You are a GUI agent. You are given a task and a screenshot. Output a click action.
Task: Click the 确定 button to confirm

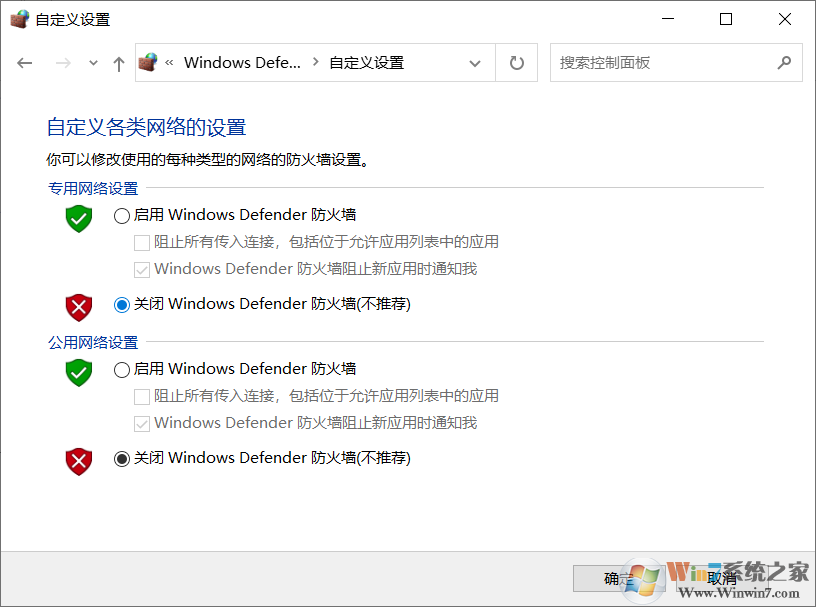tap(617, 578)
